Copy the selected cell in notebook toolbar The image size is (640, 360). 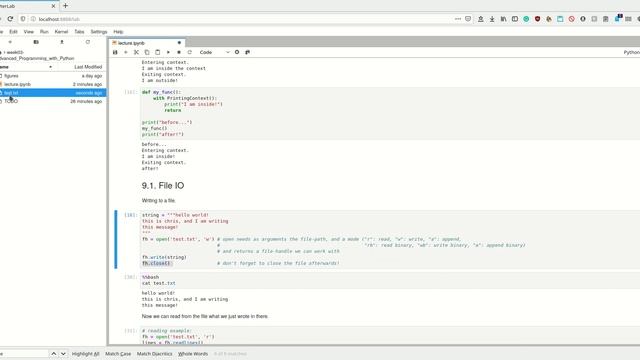(x=147, y=52)
